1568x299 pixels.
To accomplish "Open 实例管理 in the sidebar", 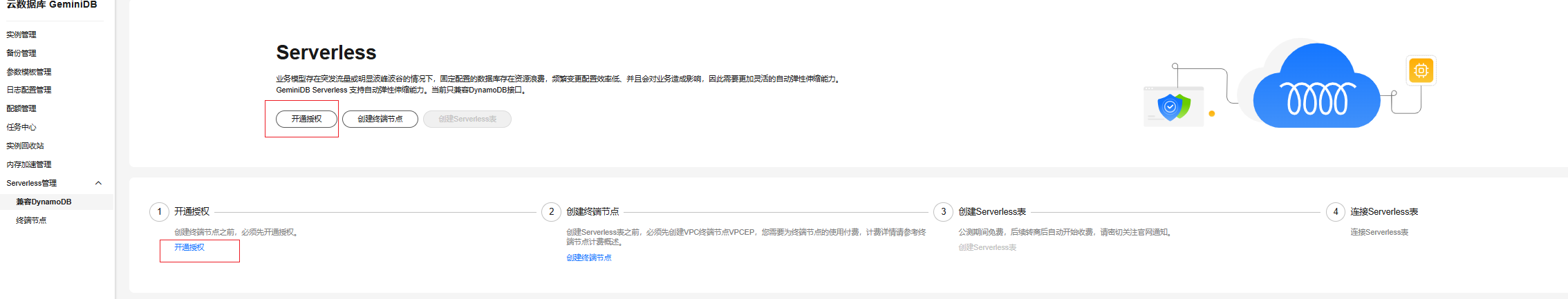I will click(x=21, y=35).
